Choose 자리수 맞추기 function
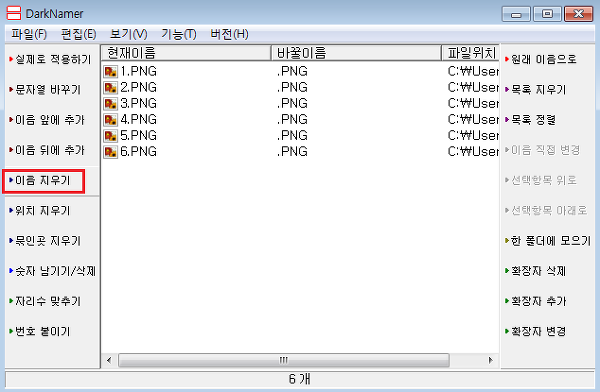Image resolution: width=600 pixels, height=392 pixels. (x=45, y=301)
